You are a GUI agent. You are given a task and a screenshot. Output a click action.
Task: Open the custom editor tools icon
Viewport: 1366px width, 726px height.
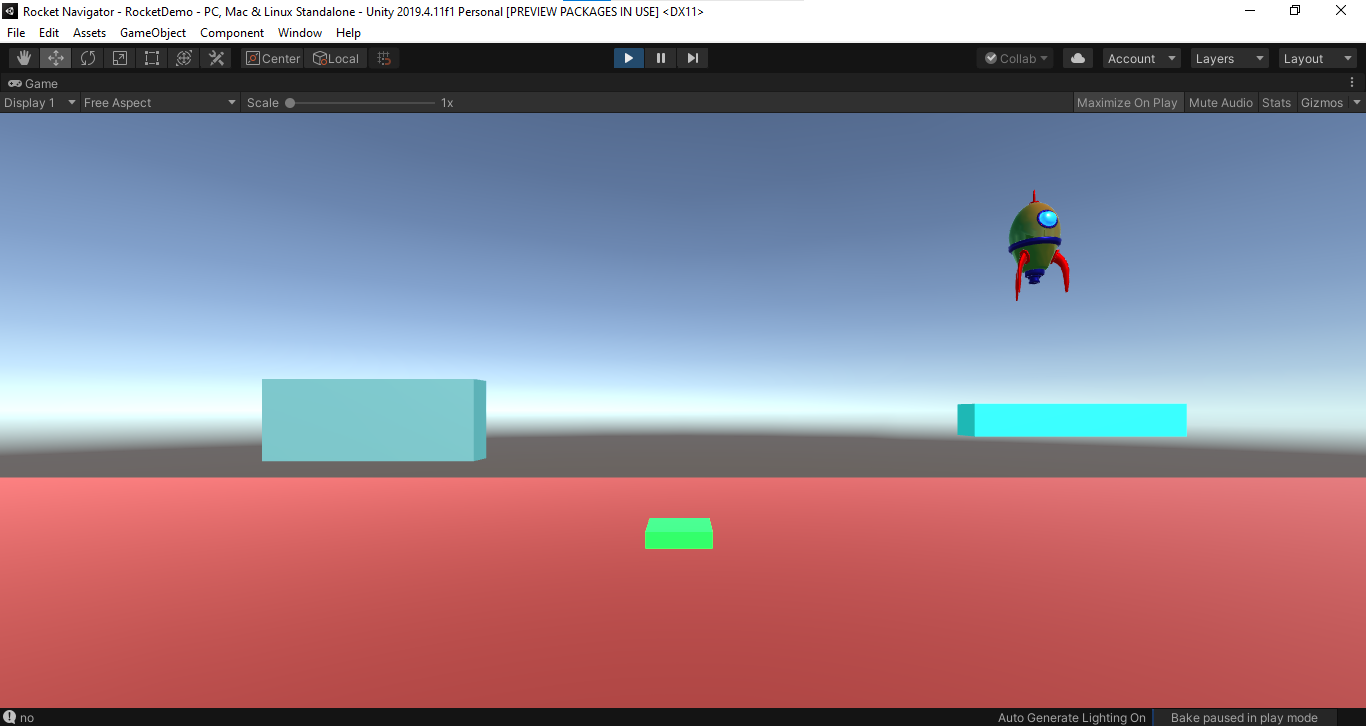(216, 58)
